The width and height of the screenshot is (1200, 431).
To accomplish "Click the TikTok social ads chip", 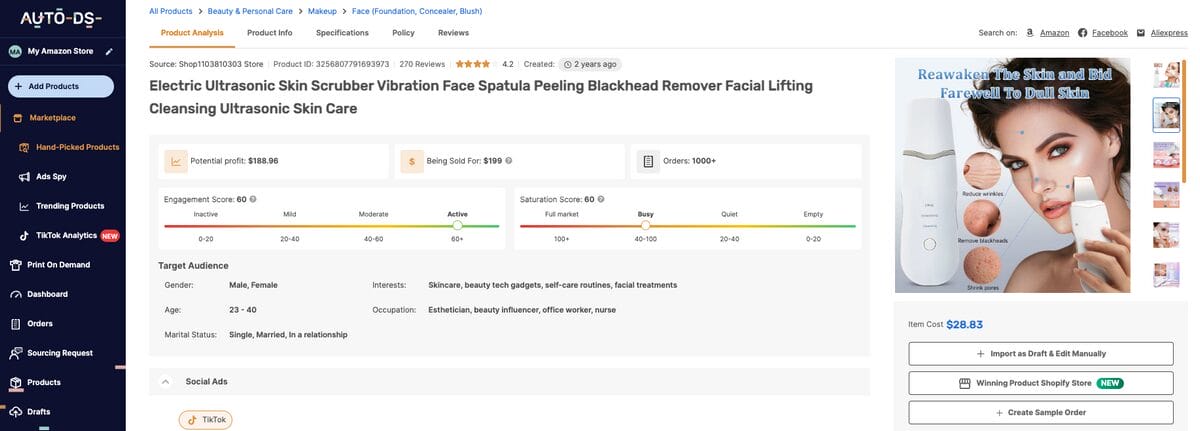I will point(205,420).
